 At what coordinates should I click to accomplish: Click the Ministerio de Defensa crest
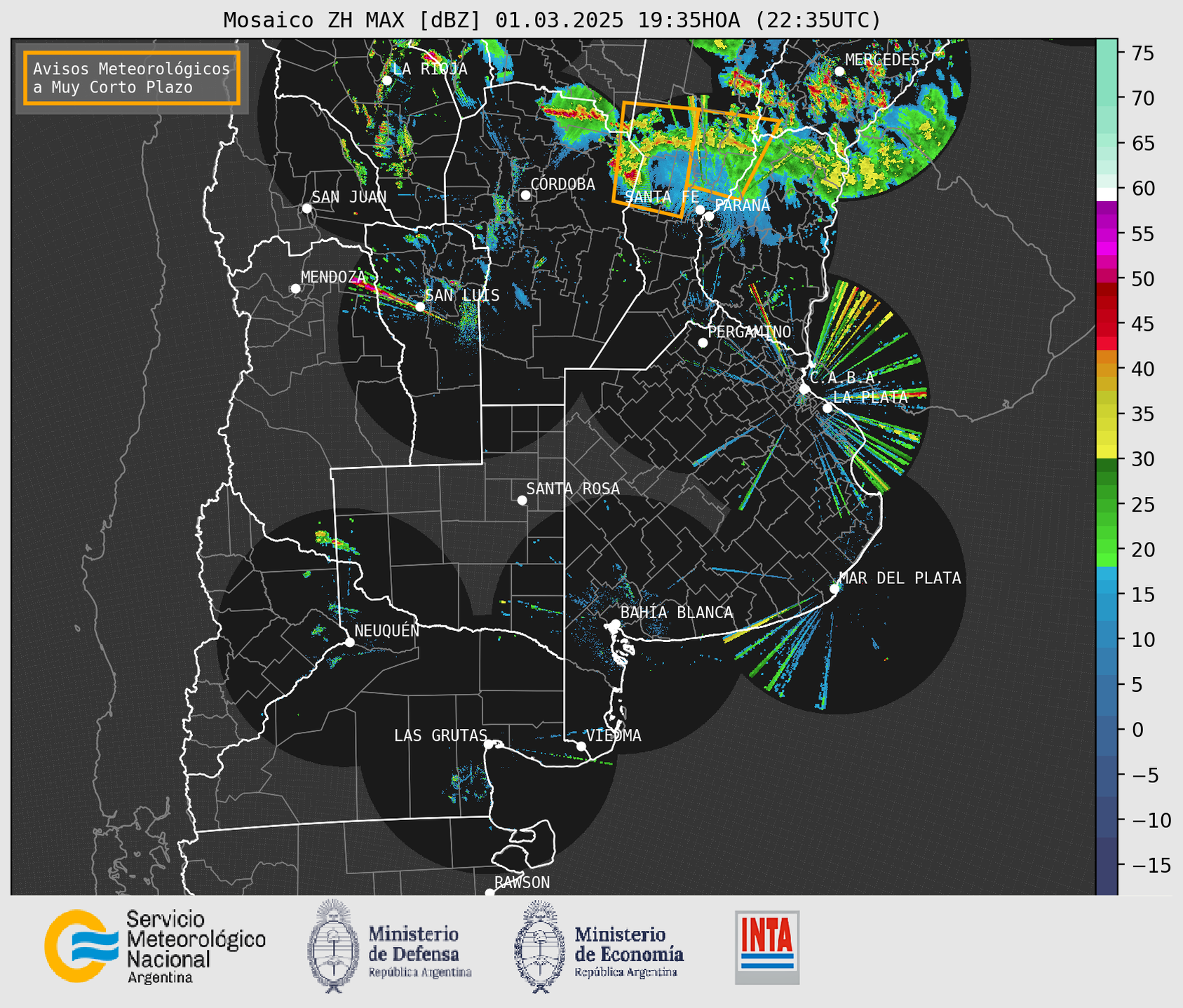point(332,946)
